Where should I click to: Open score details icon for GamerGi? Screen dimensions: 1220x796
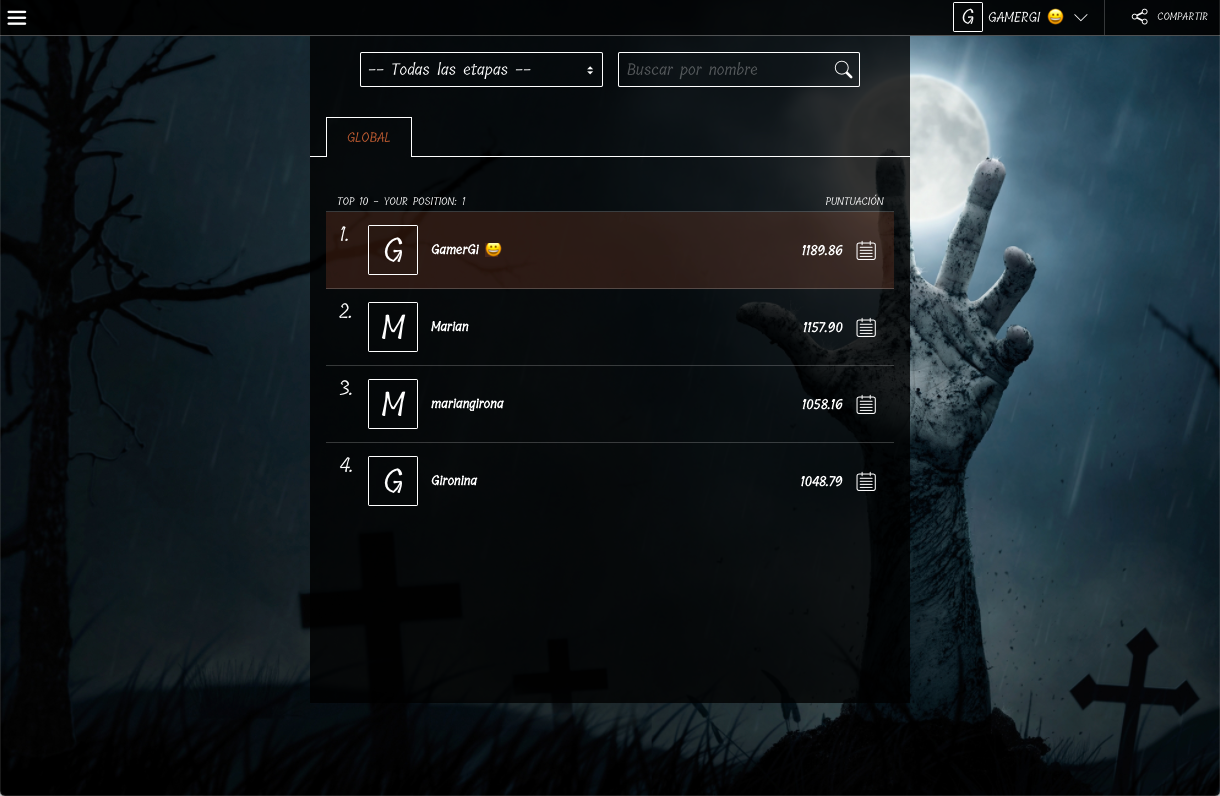point(866,250)
